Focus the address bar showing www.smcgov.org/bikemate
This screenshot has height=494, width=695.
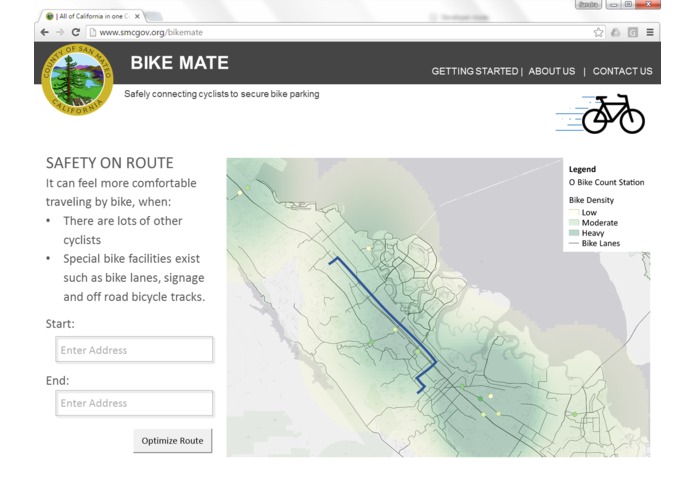point(339,32)
